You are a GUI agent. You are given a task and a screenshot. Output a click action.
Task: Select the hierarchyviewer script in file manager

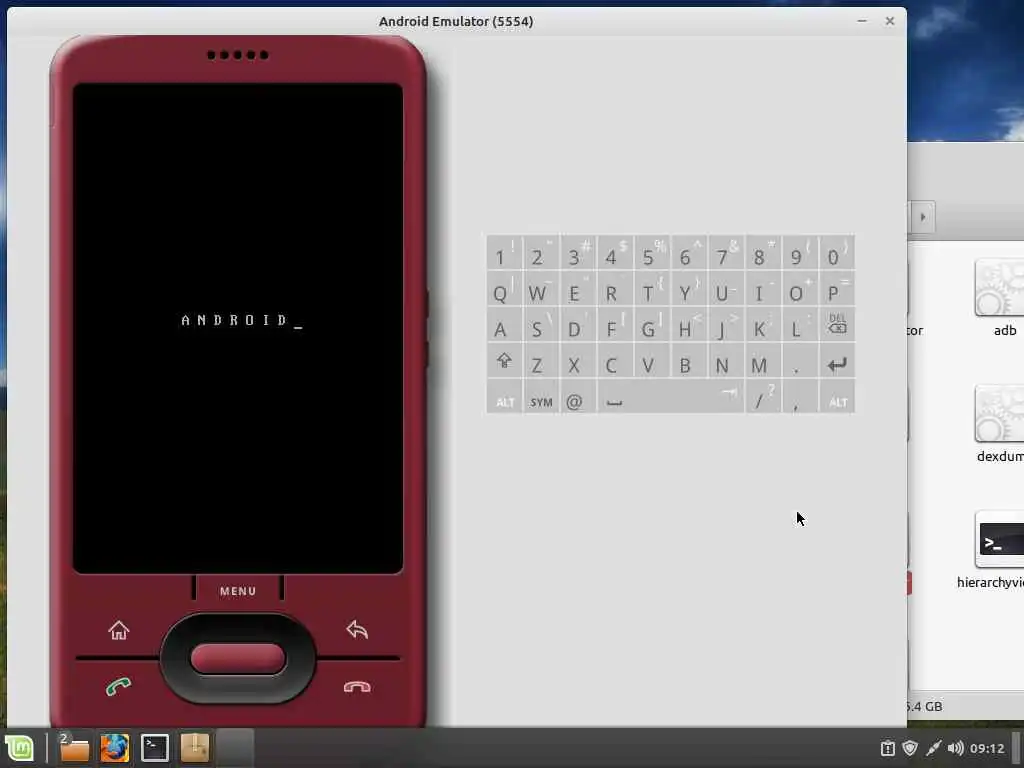coord(993,550)
